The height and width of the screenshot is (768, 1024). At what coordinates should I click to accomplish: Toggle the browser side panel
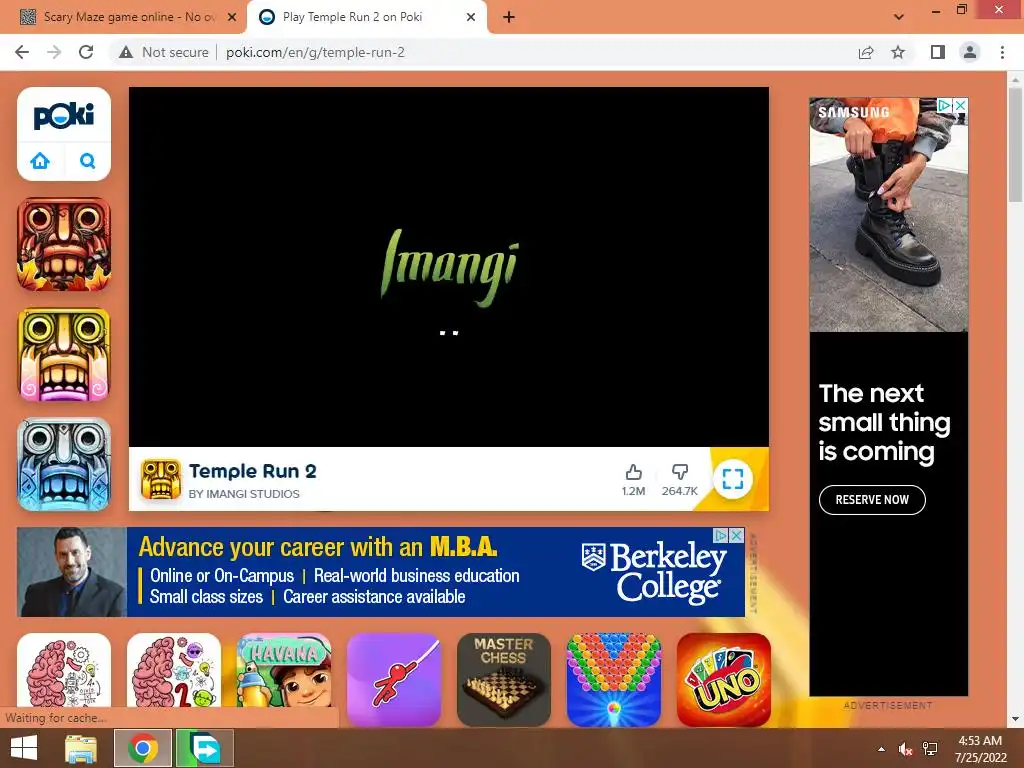click(x=938, y=52)
